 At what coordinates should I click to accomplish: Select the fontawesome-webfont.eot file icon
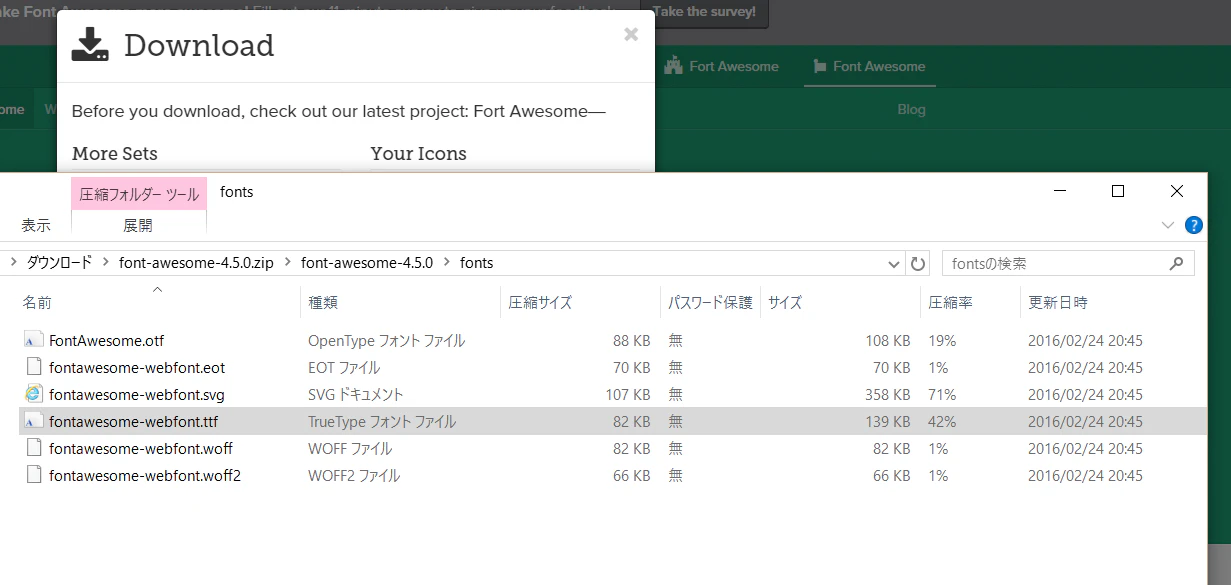point(34,367)
